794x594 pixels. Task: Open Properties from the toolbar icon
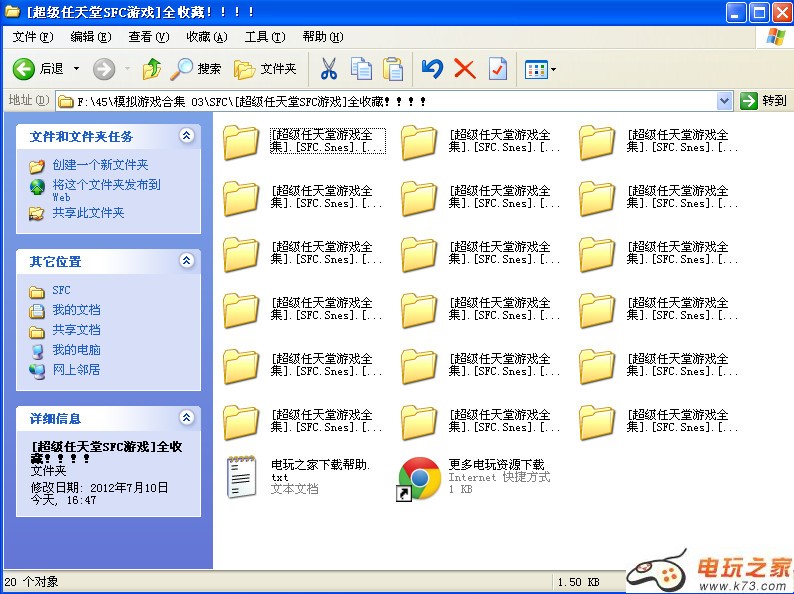[498, 69]
